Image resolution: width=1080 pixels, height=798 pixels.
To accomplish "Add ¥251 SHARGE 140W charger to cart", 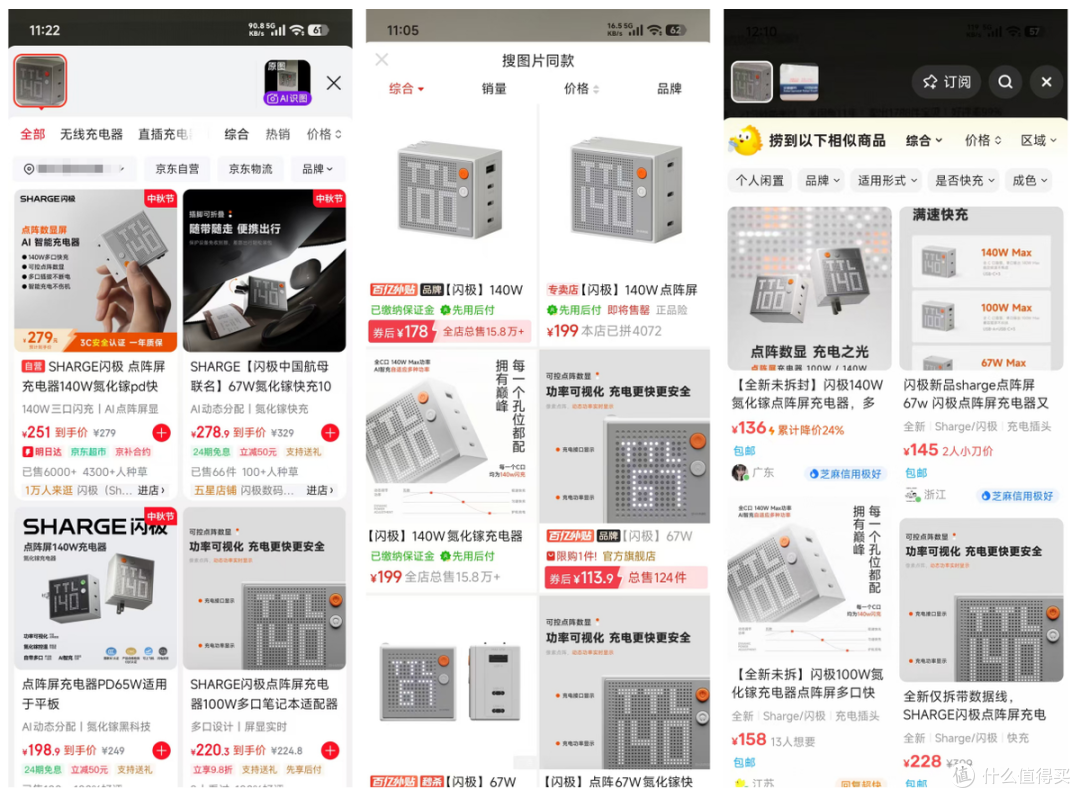I will coord(162,432).
